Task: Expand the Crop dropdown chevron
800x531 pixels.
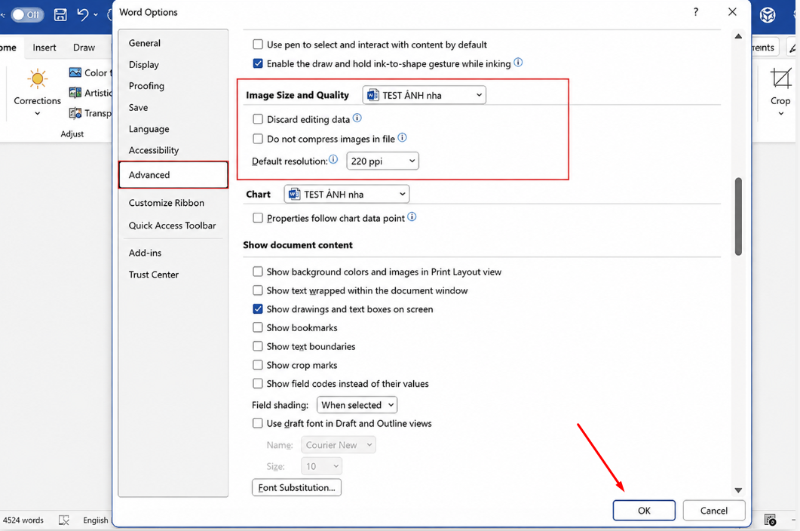Action: click(x=781, y=113)
